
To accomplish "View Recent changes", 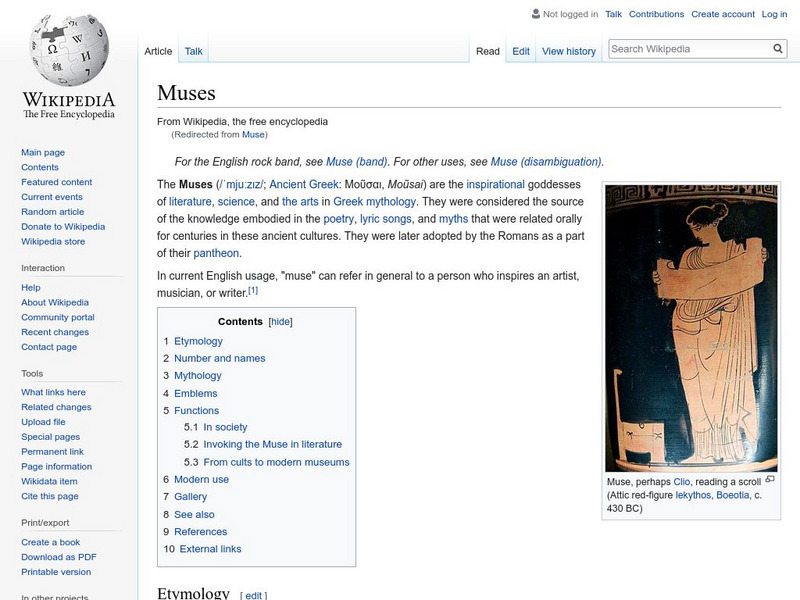I will point(55,332).
